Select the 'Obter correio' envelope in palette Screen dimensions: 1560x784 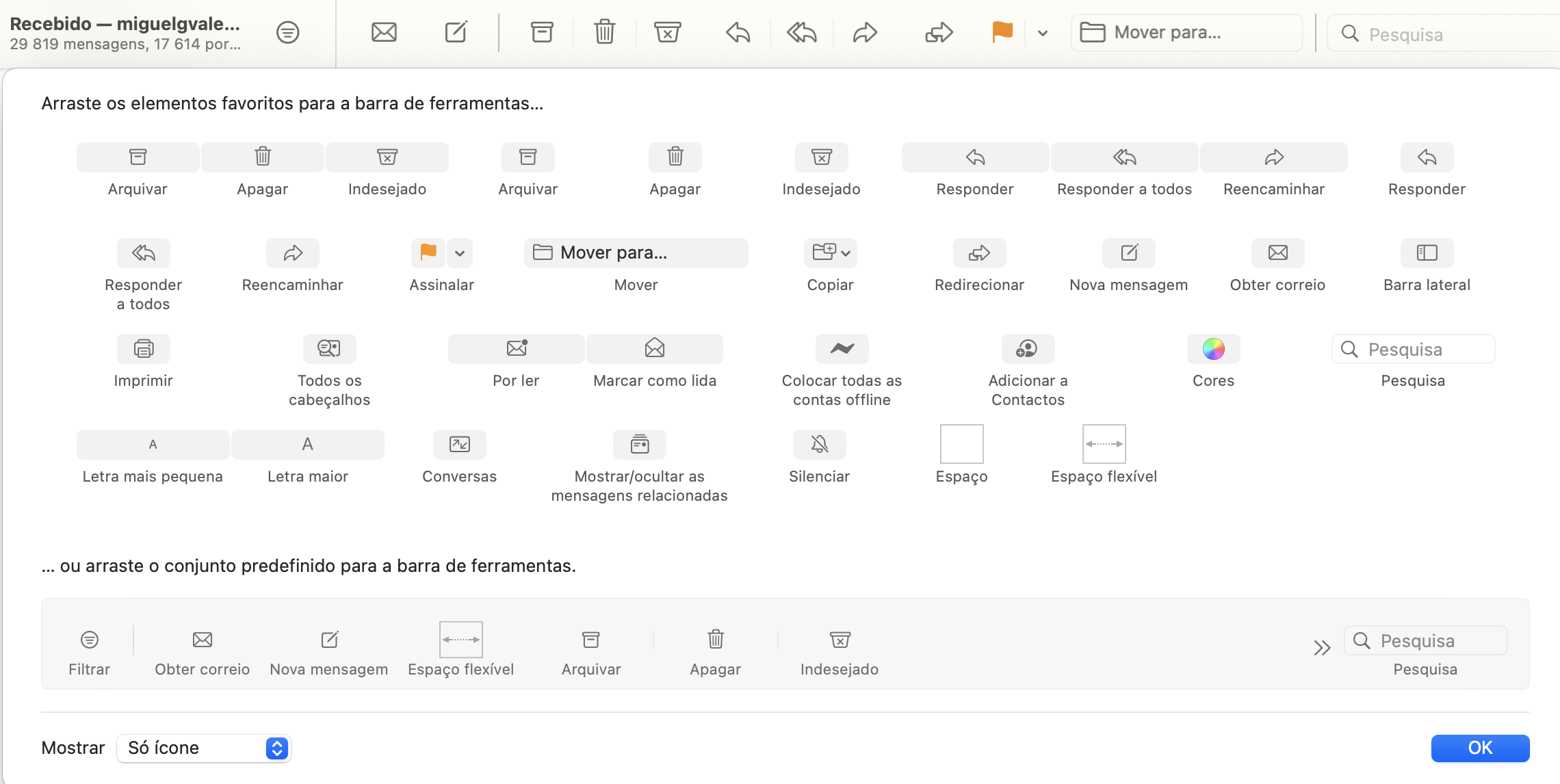click(1278, 253)
